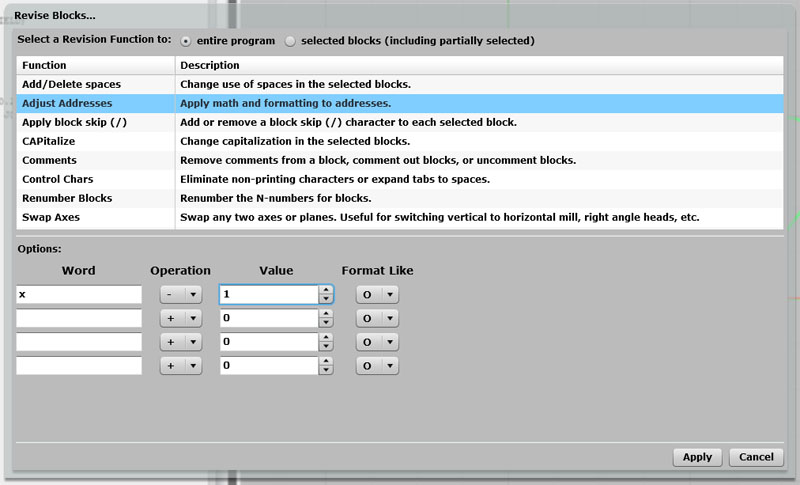Decrease fourth row Value with down arrow
This screenshot has width=800, height=485.
pyautogui.click(x=326, y=370)
